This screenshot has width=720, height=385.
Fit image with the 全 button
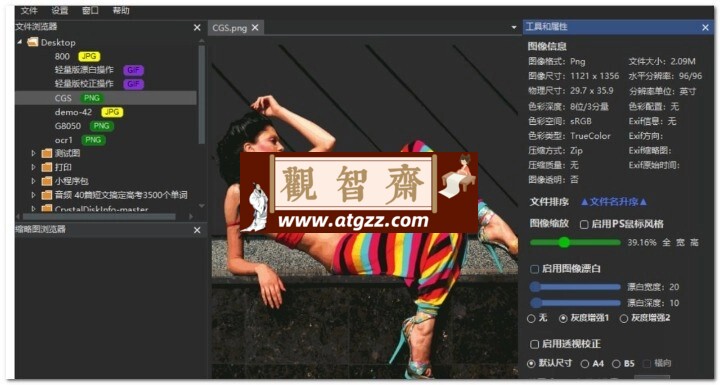click(x=666, y=242)
